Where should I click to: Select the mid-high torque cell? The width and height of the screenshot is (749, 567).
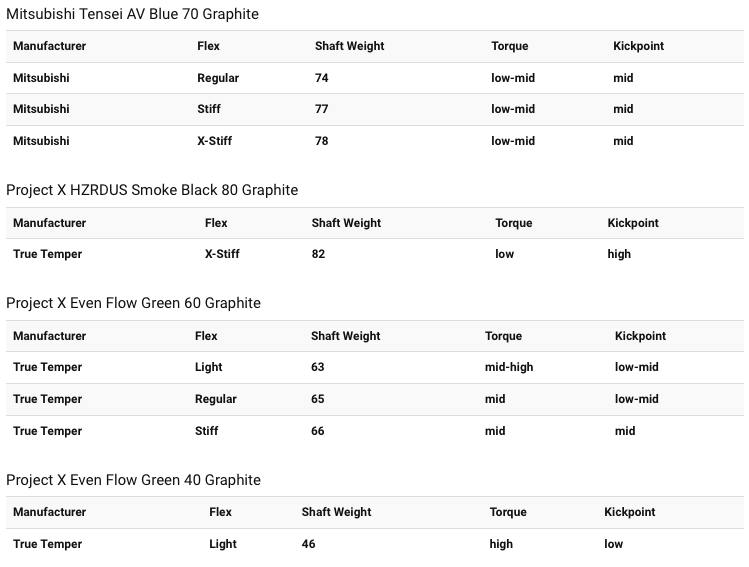pyautogui.click(x=509, y=367)
